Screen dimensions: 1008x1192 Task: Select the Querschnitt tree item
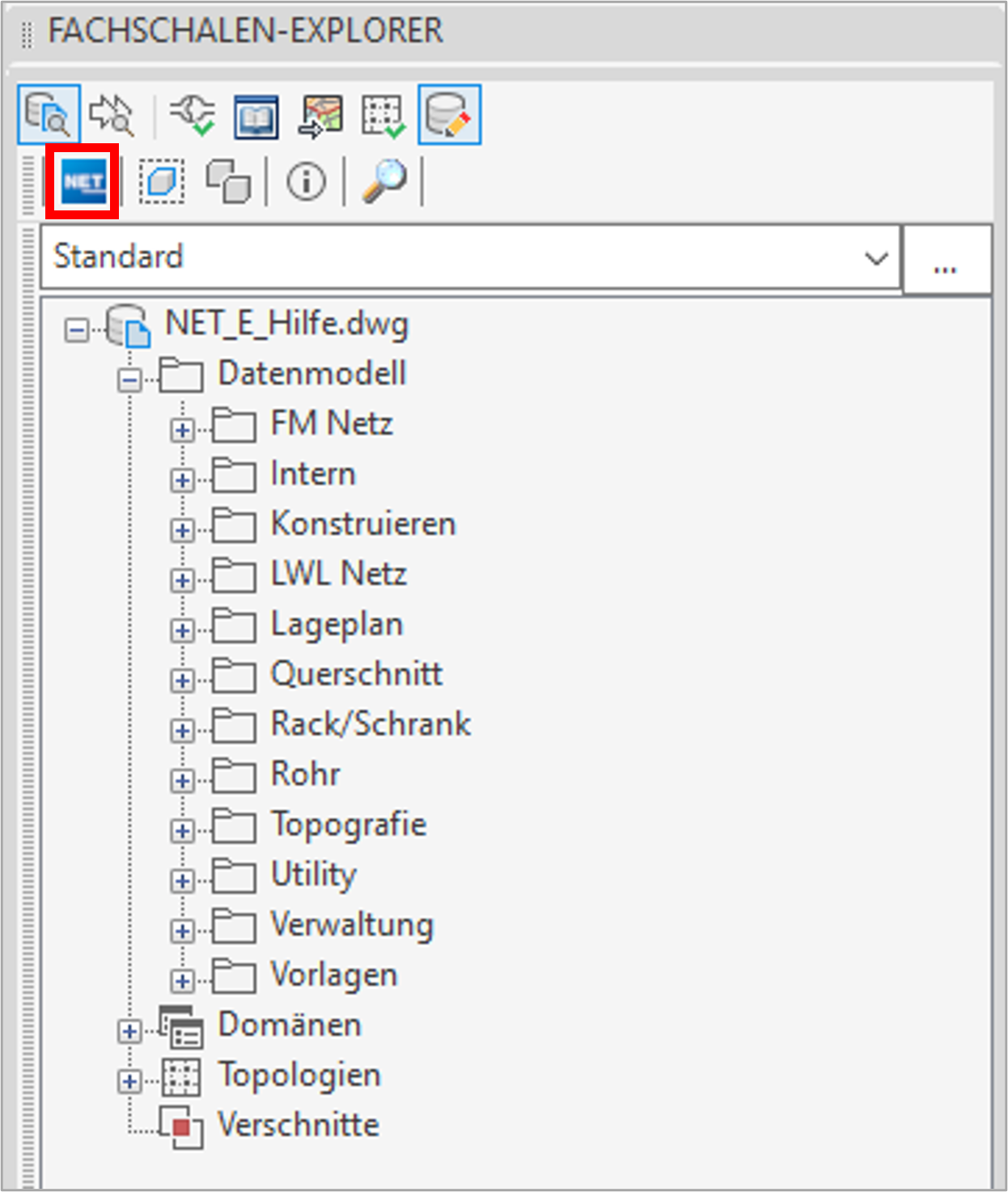(x=357, y=675)
